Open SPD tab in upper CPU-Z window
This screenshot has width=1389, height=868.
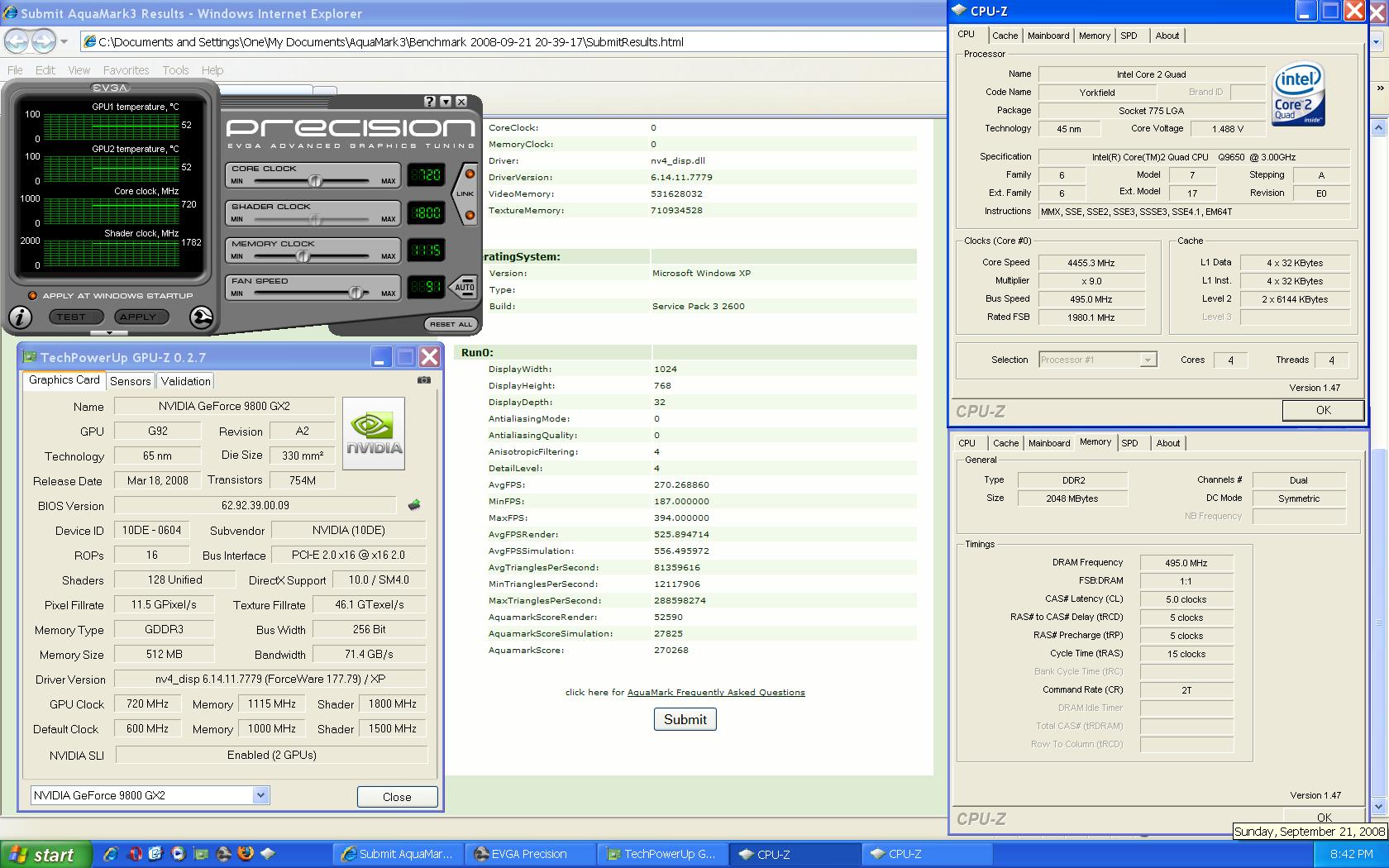(1129, 36)
